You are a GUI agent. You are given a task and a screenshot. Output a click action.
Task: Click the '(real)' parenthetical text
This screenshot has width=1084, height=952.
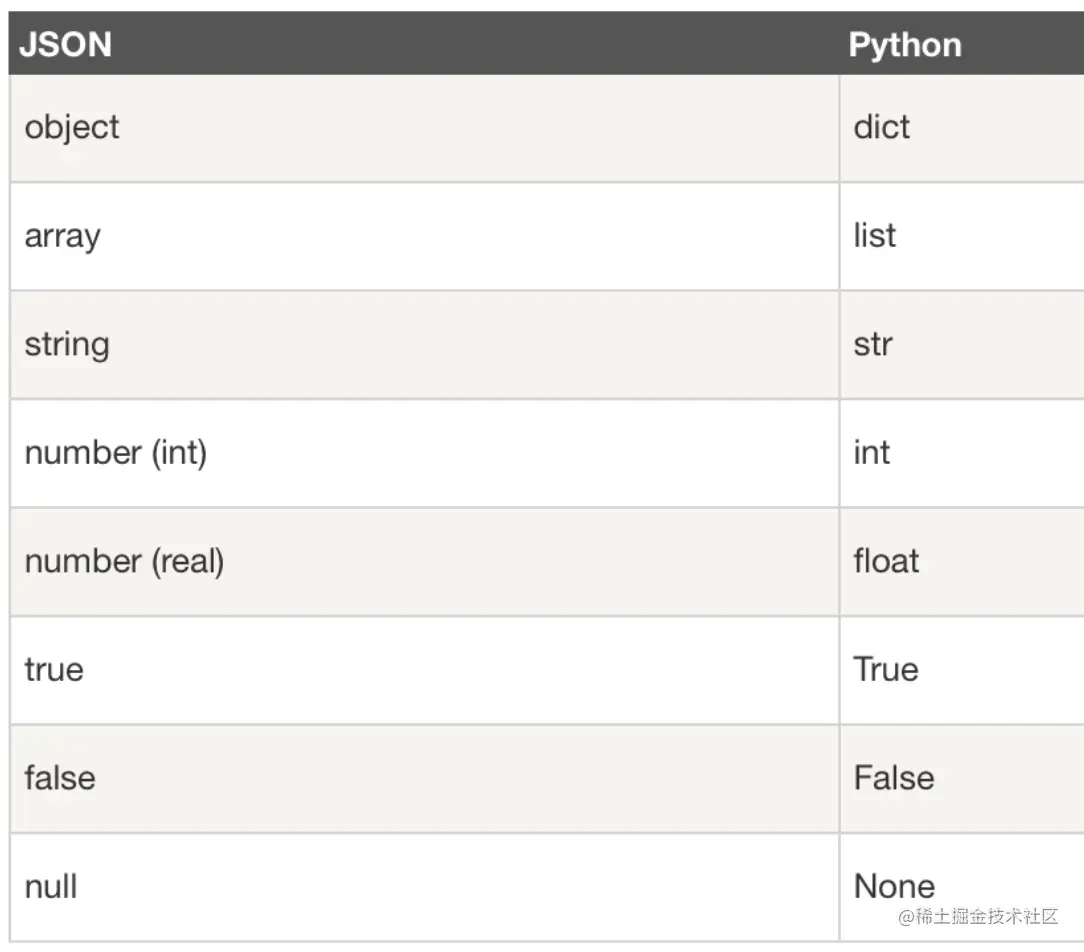point(188,561)
